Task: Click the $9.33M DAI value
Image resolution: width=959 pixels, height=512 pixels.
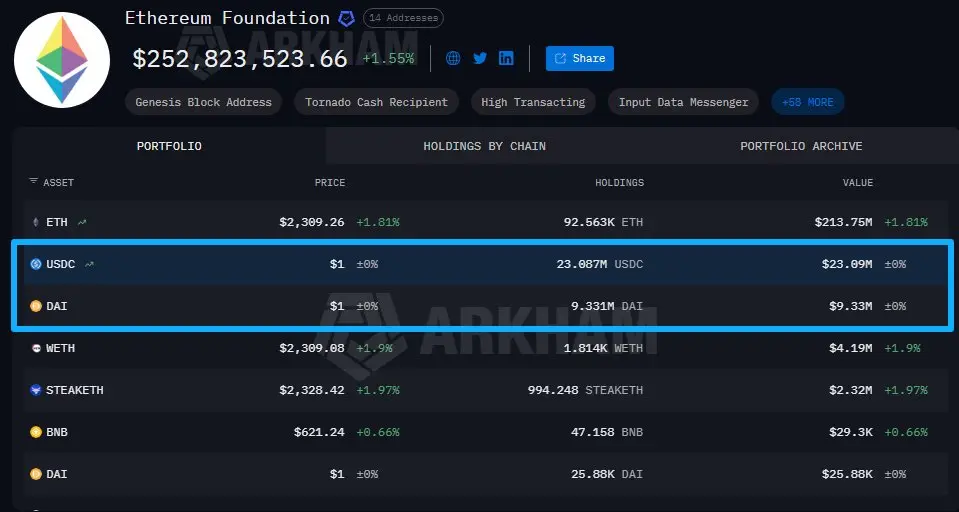Action: click(851, 306)
